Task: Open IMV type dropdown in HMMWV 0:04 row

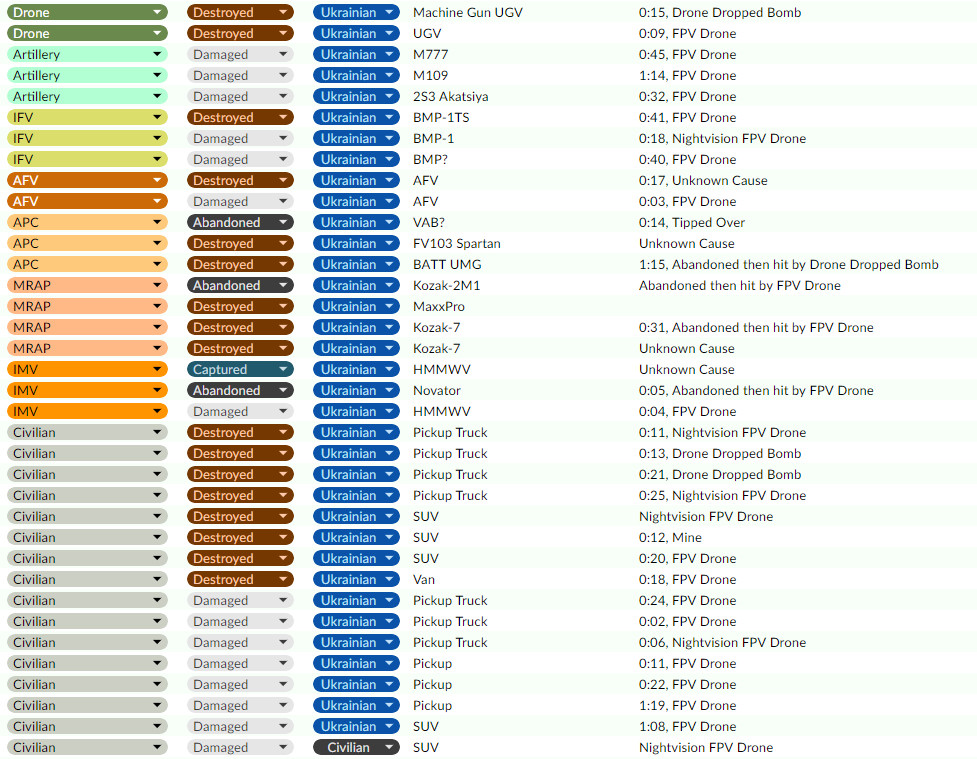Action: [87, 411]
